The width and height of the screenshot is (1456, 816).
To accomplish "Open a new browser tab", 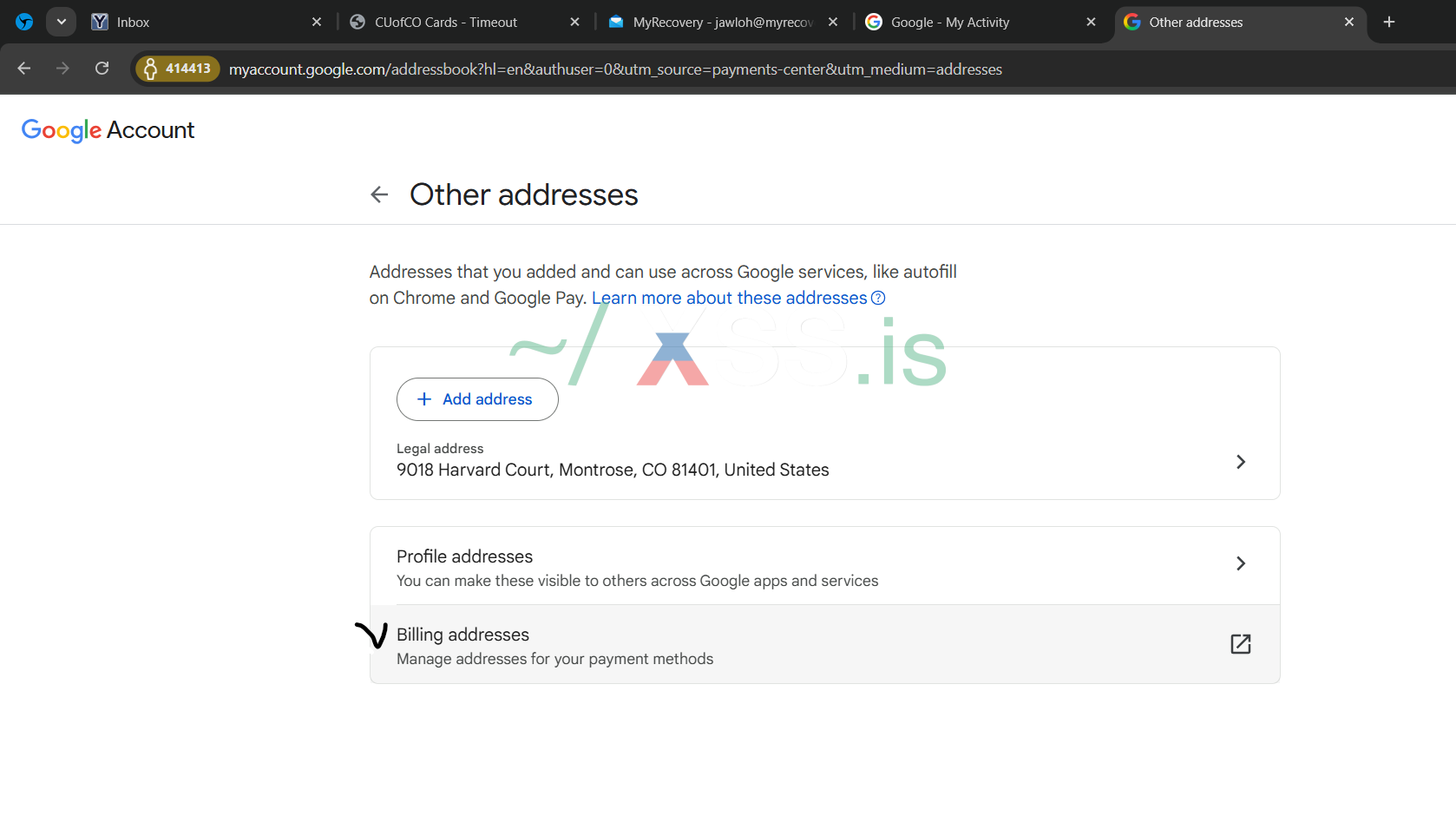I will coord(1388,23).
